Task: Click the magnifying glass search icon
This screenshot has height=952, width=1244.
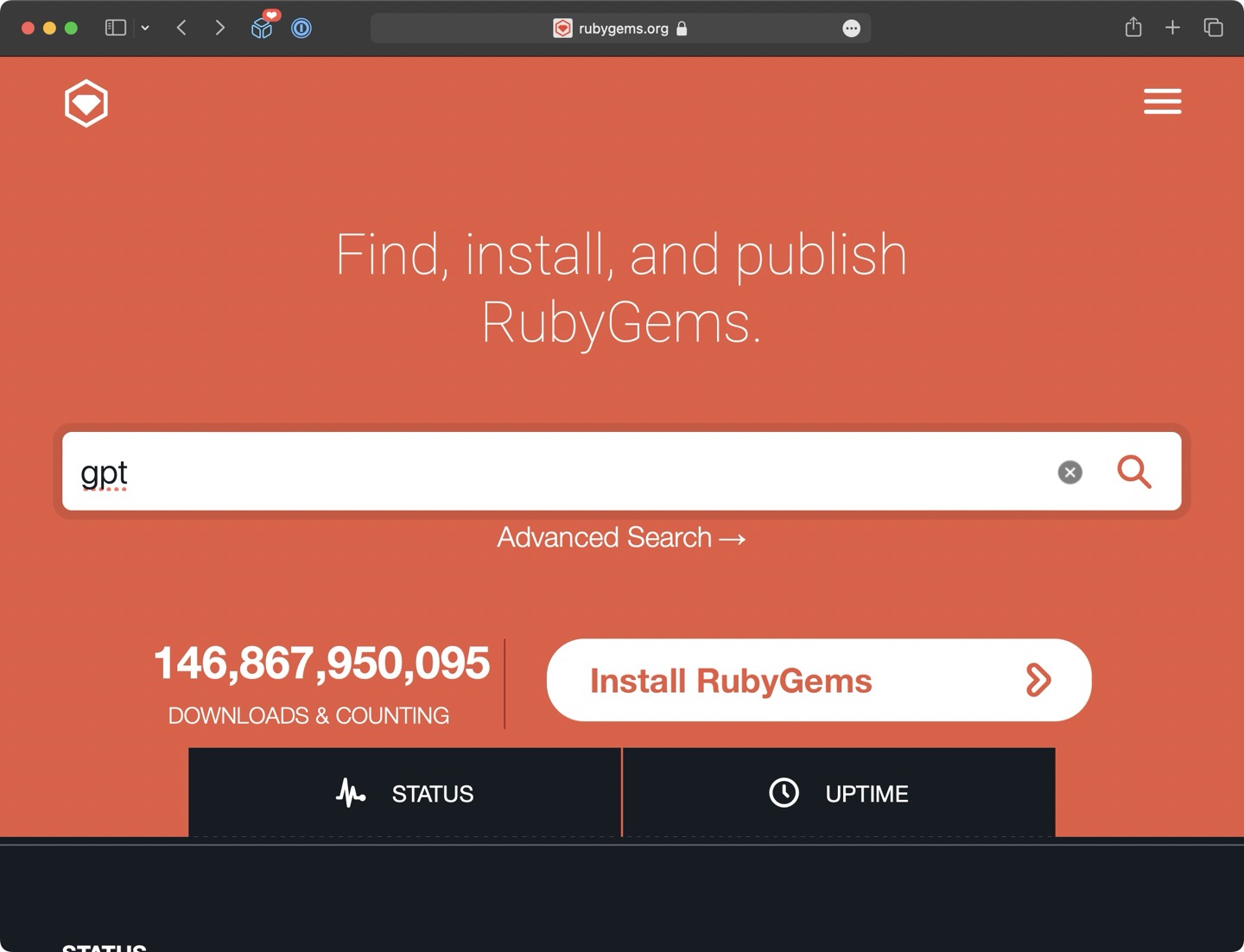Action: coord(1133,472)
